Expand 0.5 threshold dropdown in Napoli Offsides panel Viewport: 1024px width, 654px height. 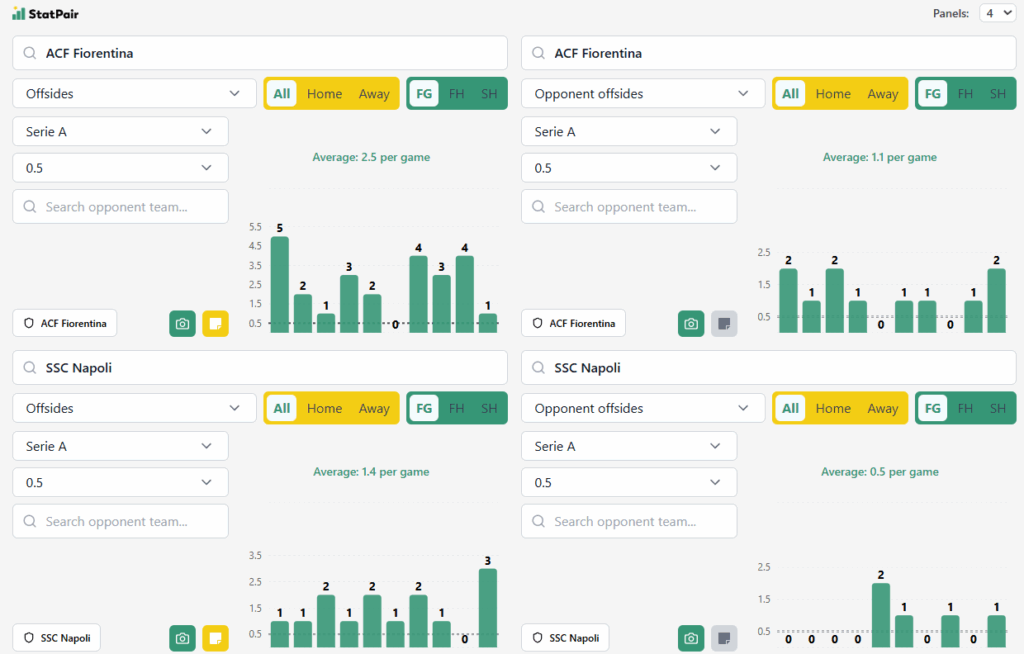pyautogui.click(x=120, y=483)
